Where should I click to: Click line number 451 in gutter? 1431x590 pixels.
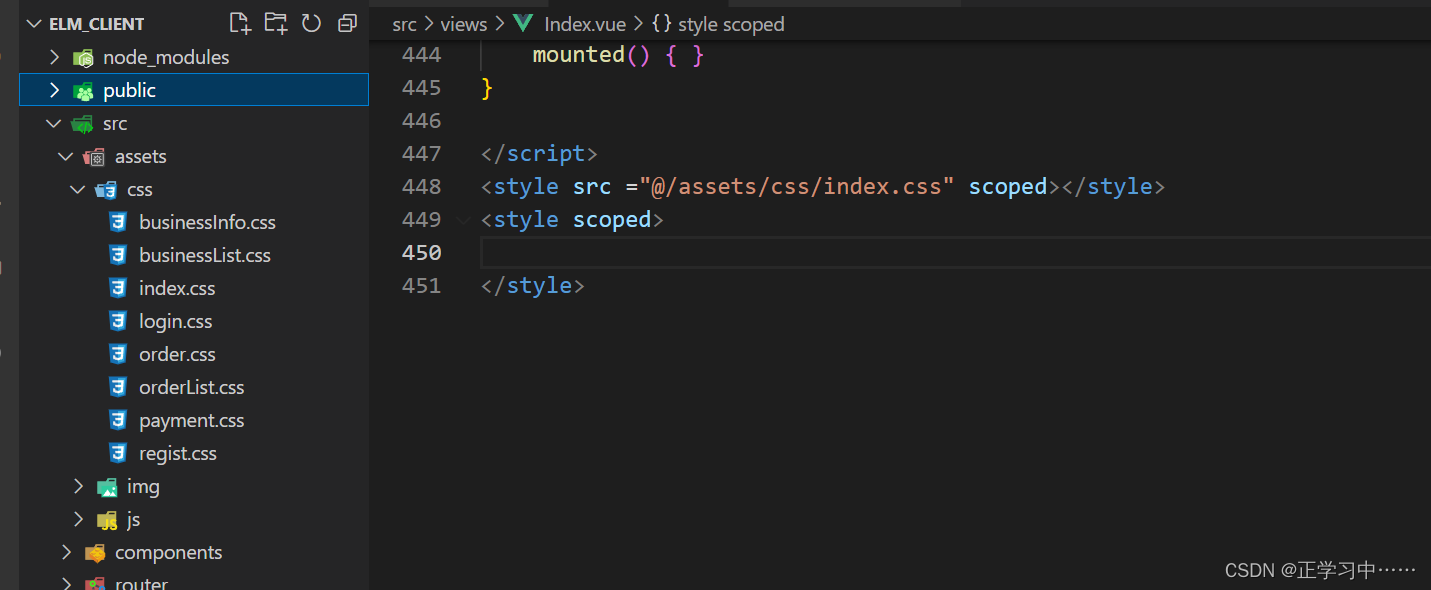point(421,285)
